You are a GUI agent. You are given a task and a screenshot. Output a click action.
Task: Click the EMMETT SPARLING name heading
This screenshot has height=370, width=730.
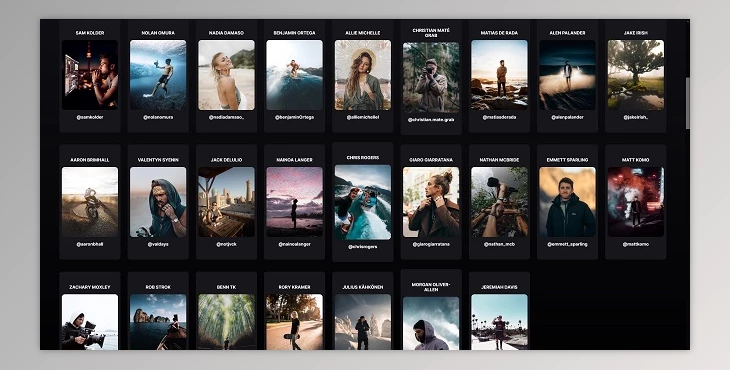568,160
